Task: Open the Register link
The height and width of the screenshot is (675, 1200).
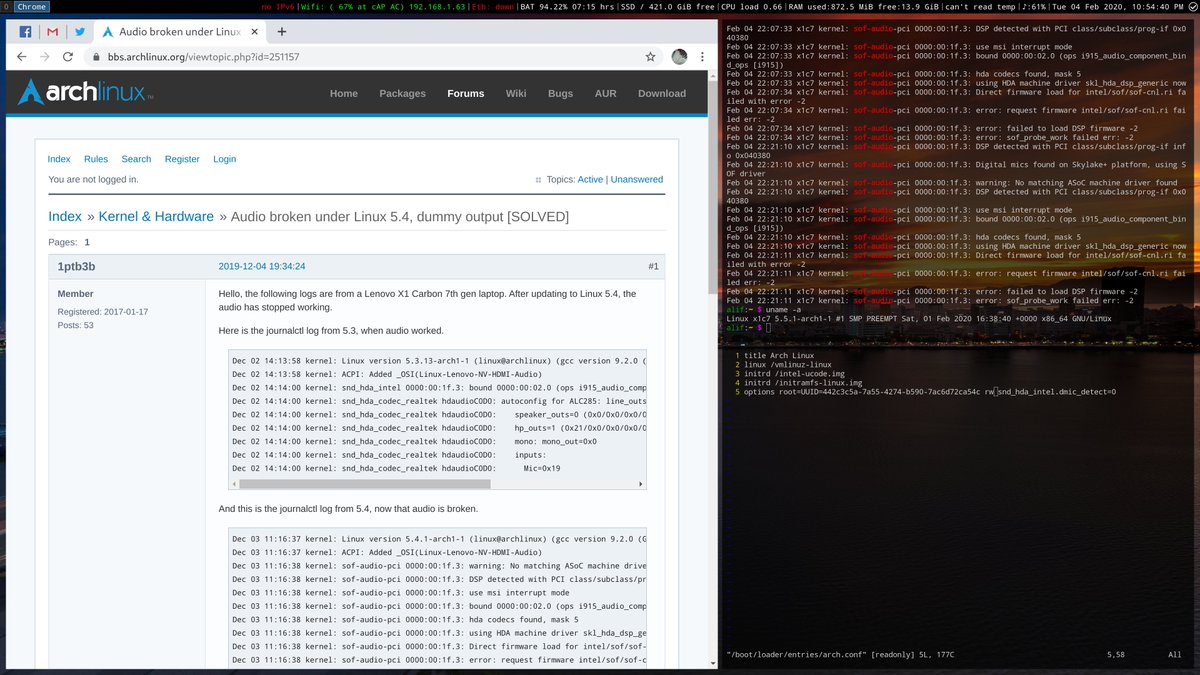Action: 182,159
